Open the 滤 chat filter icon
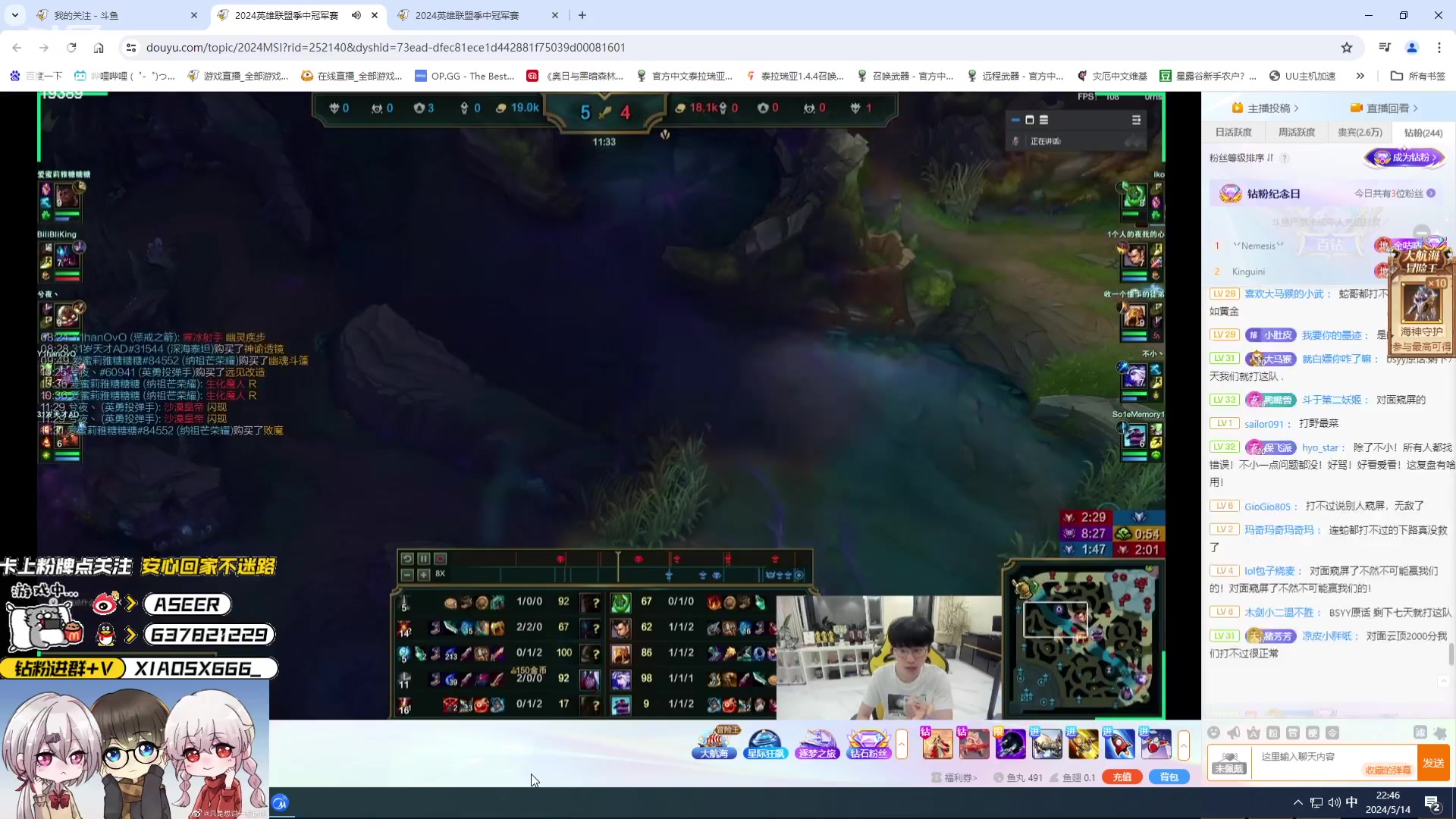 (1420, 733)
